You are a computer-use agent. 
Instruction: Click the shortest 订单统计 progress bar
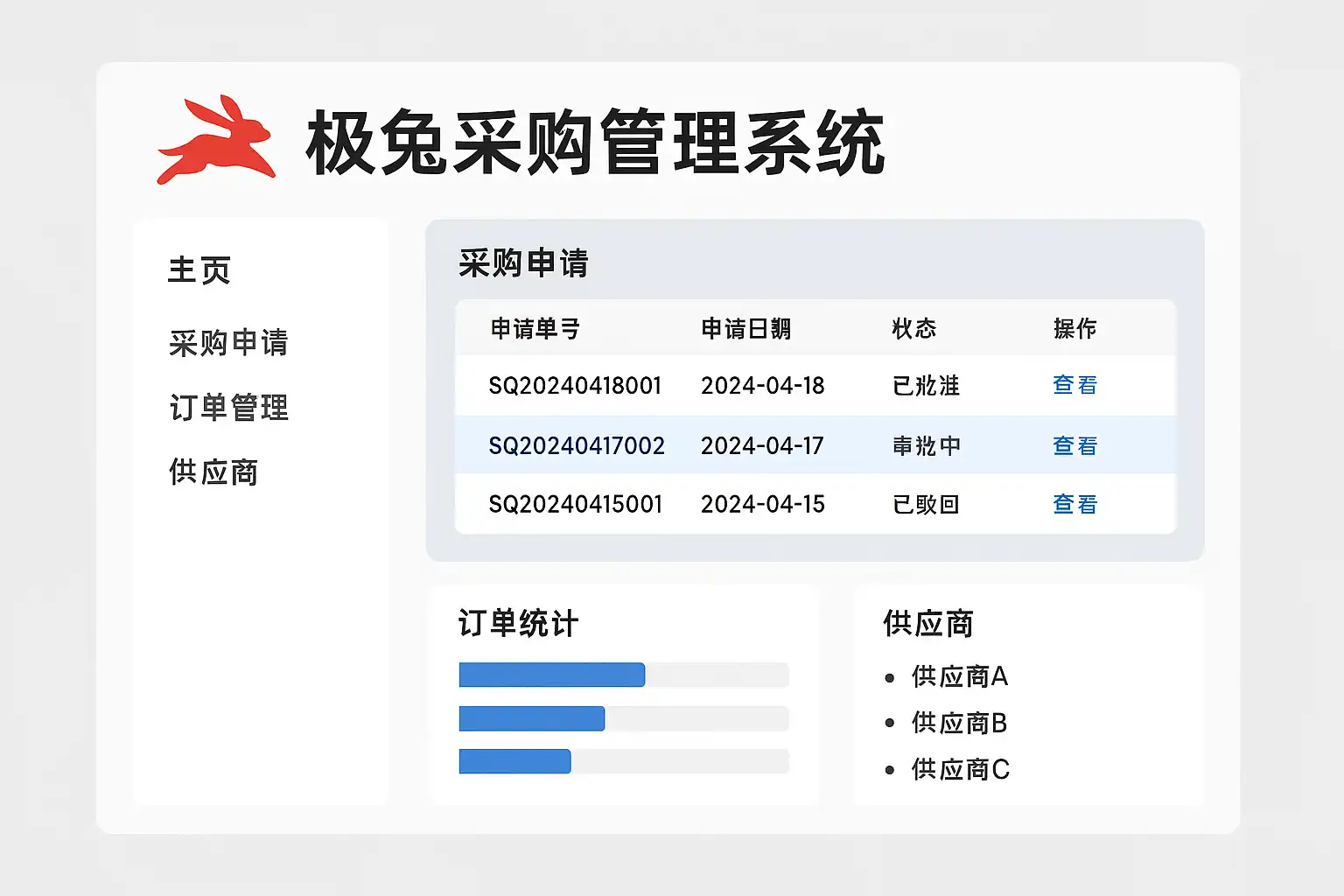(x=624, y=761)
